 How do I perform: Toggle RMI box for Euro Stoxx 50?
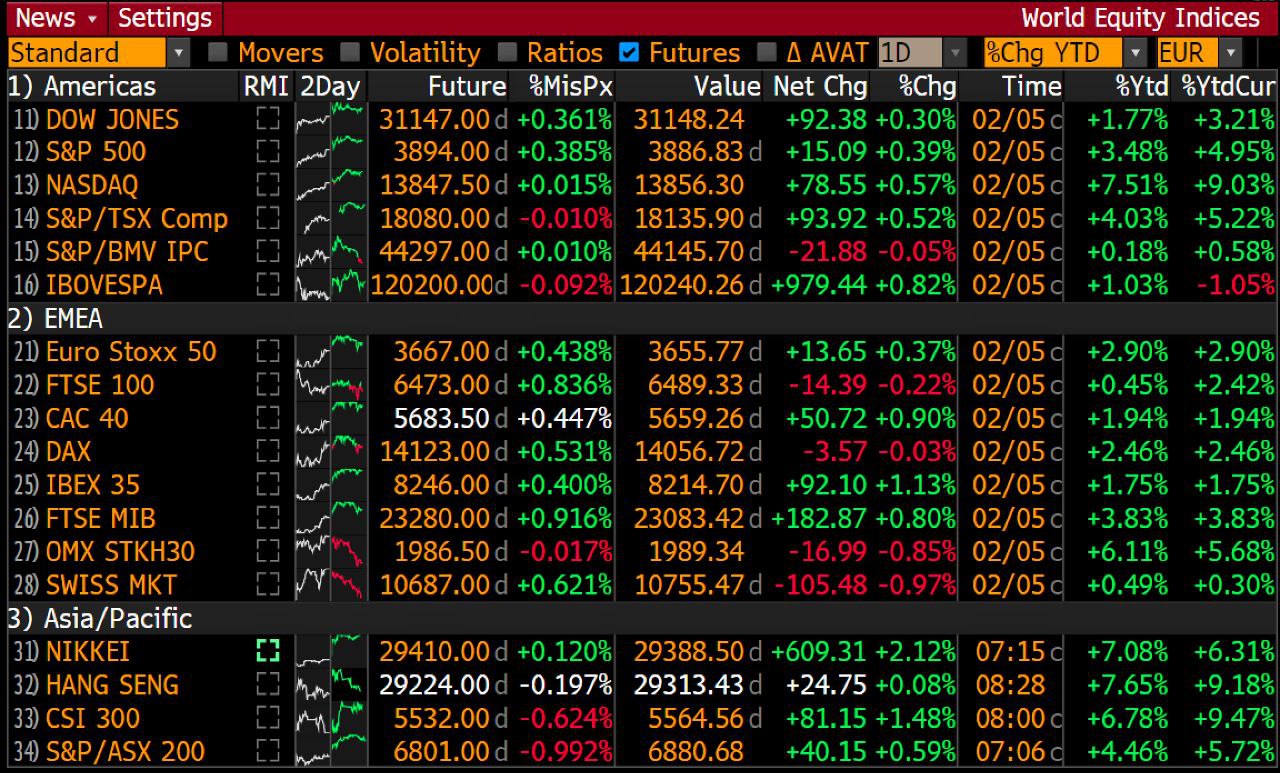[267, 352]
